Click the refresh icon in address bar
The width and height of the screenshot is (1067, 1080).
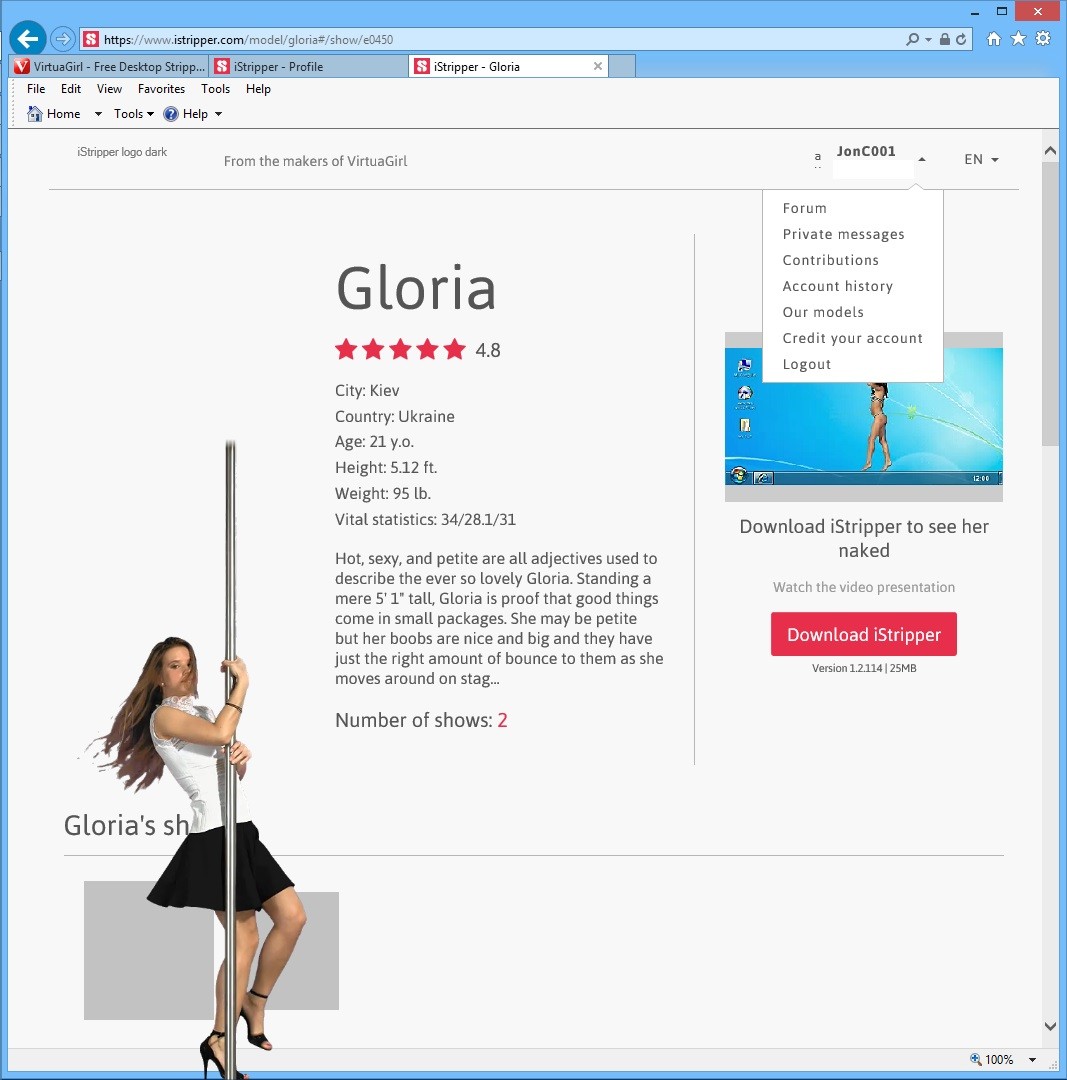click(x=961, y=39)
